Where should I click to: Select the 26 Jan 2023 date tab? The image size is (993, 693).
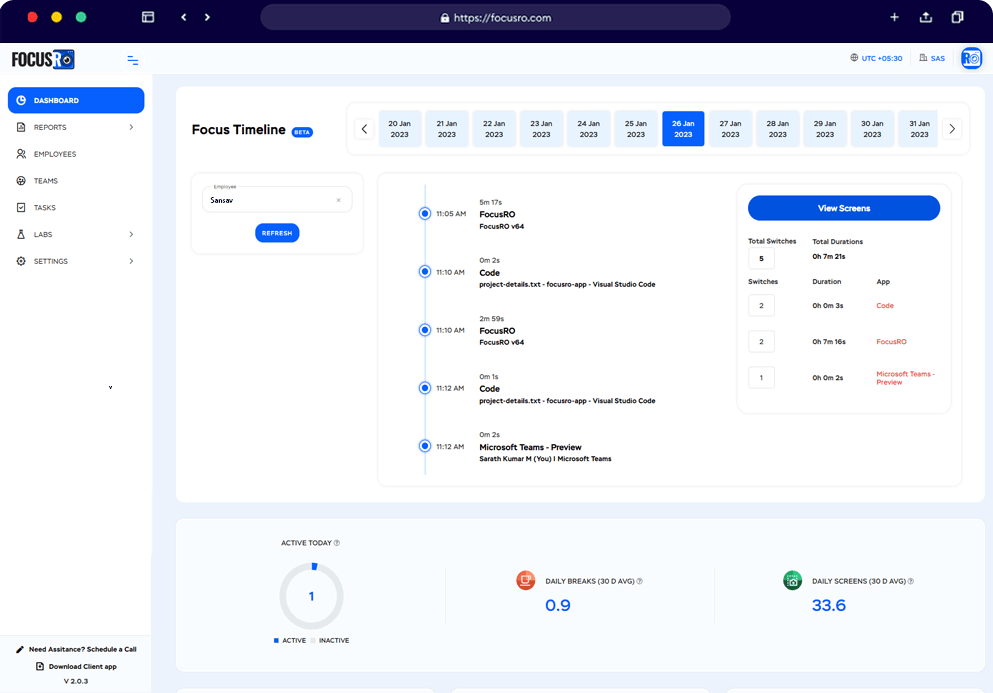[x=683, y=129]
